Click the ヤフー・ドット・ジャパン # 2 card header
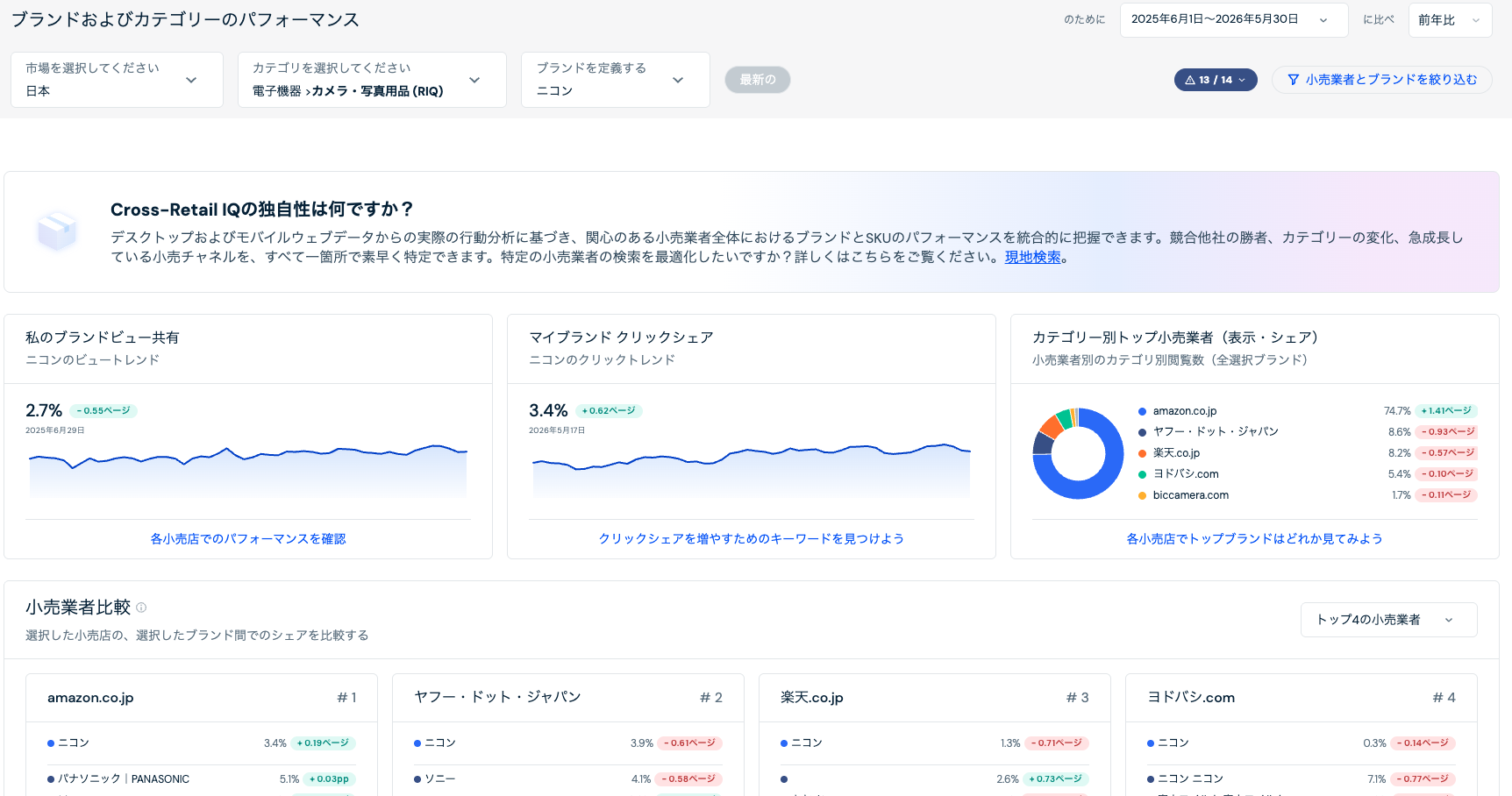Viewport: 1512px width, 796px height. (x=568, y=698)
